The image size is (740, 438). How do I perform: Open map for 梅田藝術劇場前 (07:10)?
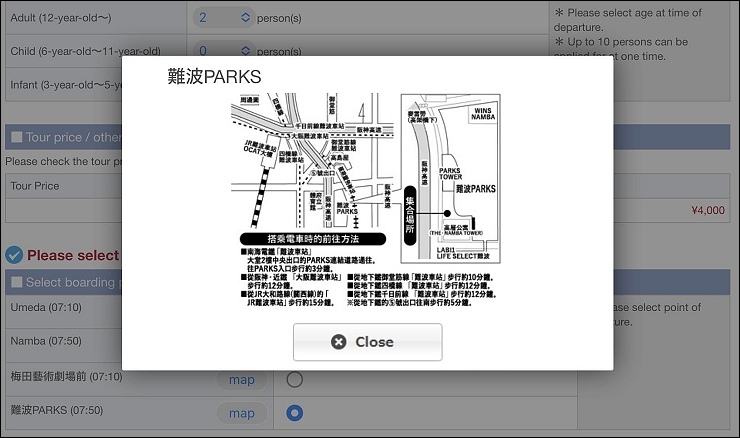[242, 379]
